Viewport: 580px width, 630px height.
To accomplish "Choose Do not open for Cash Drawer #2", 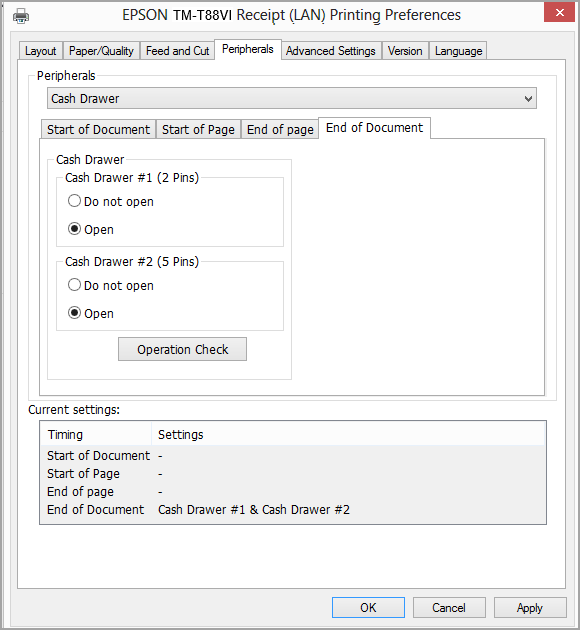I will 111,285.
